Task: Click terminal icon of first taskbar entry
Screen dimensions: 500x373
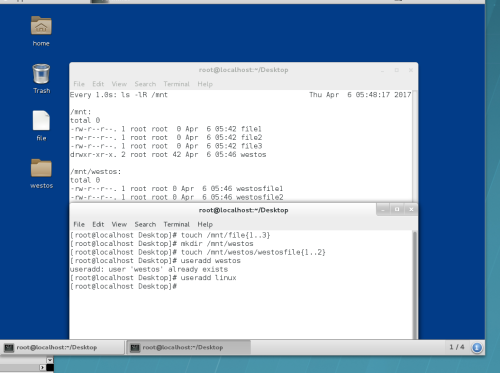Action: point(9,348)
